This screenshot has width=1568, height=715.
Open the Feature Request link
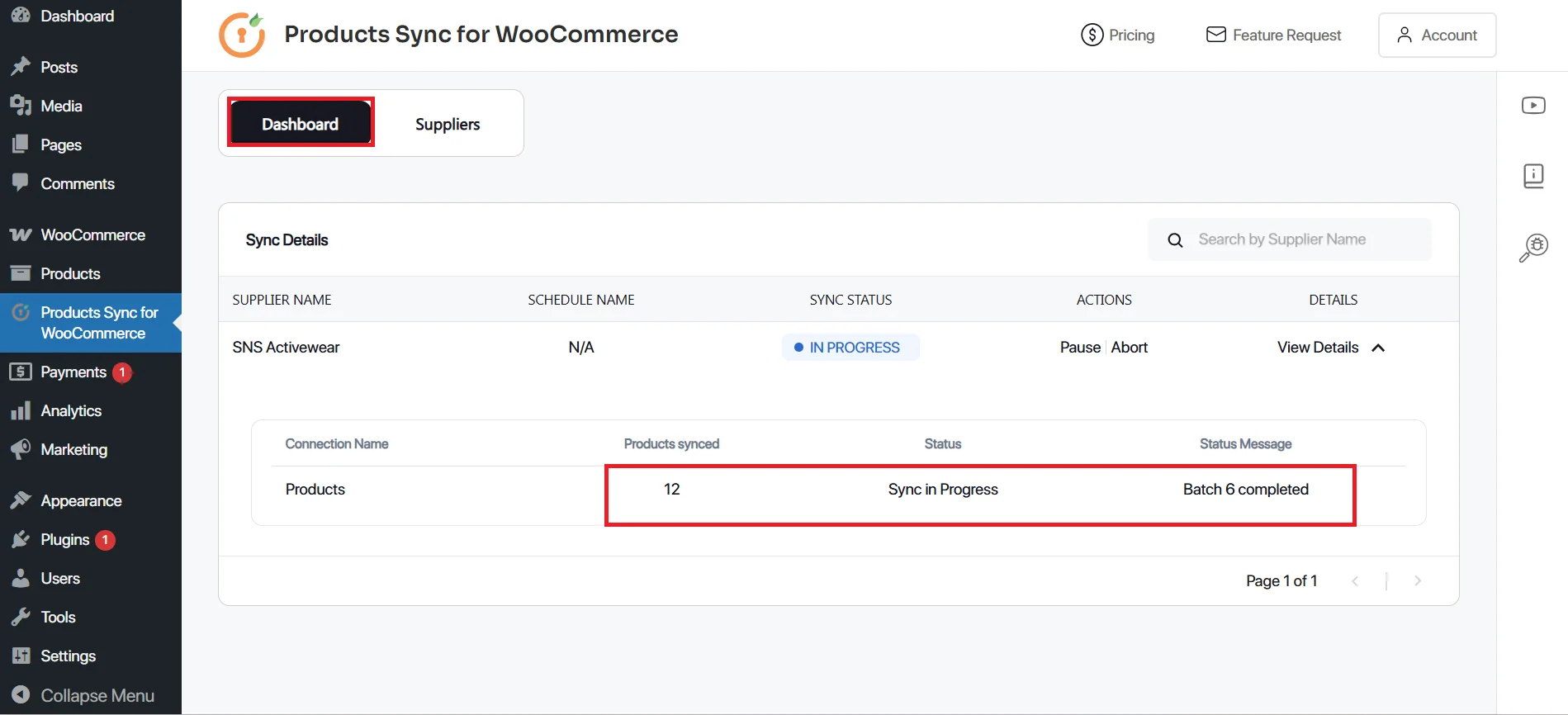[x=1273, y=35]
